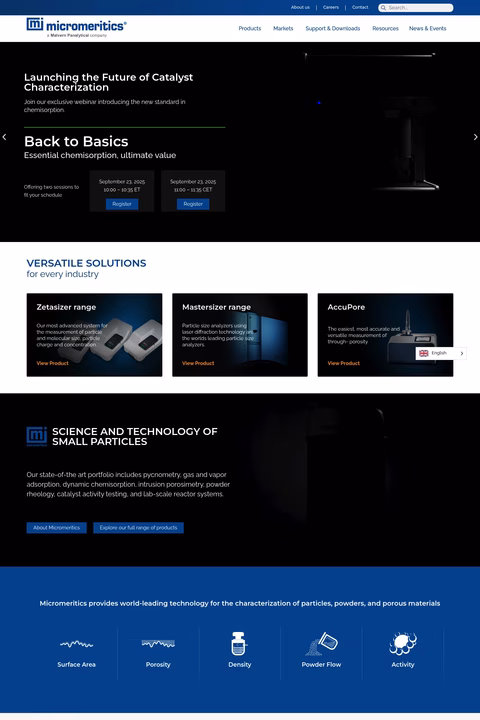Click the VERSATILE SOLUTIONS heading
480x720 pixels.
(x=86, y=263)
